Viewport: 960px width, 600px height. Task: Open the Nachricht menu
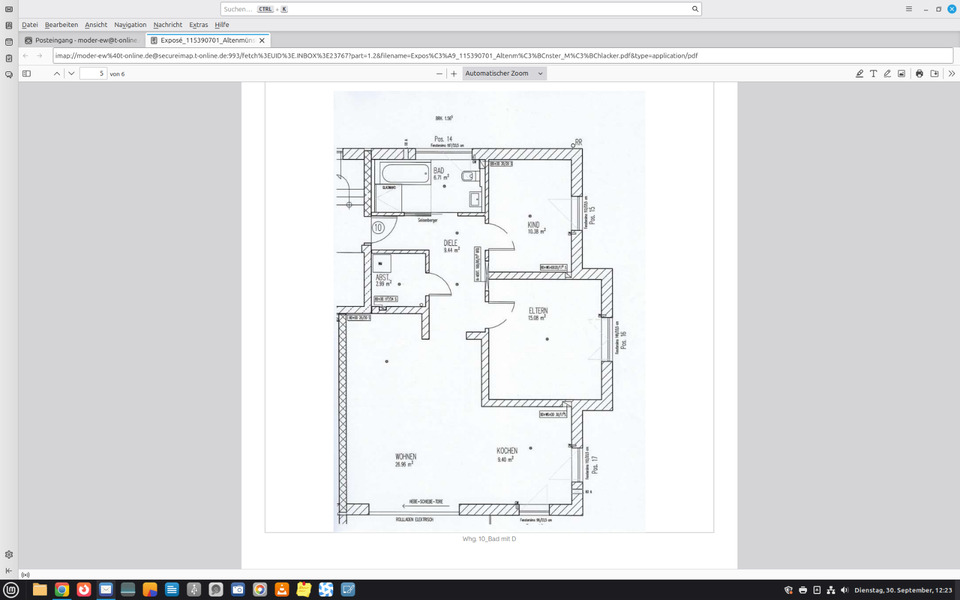click(x=167, y=24)
